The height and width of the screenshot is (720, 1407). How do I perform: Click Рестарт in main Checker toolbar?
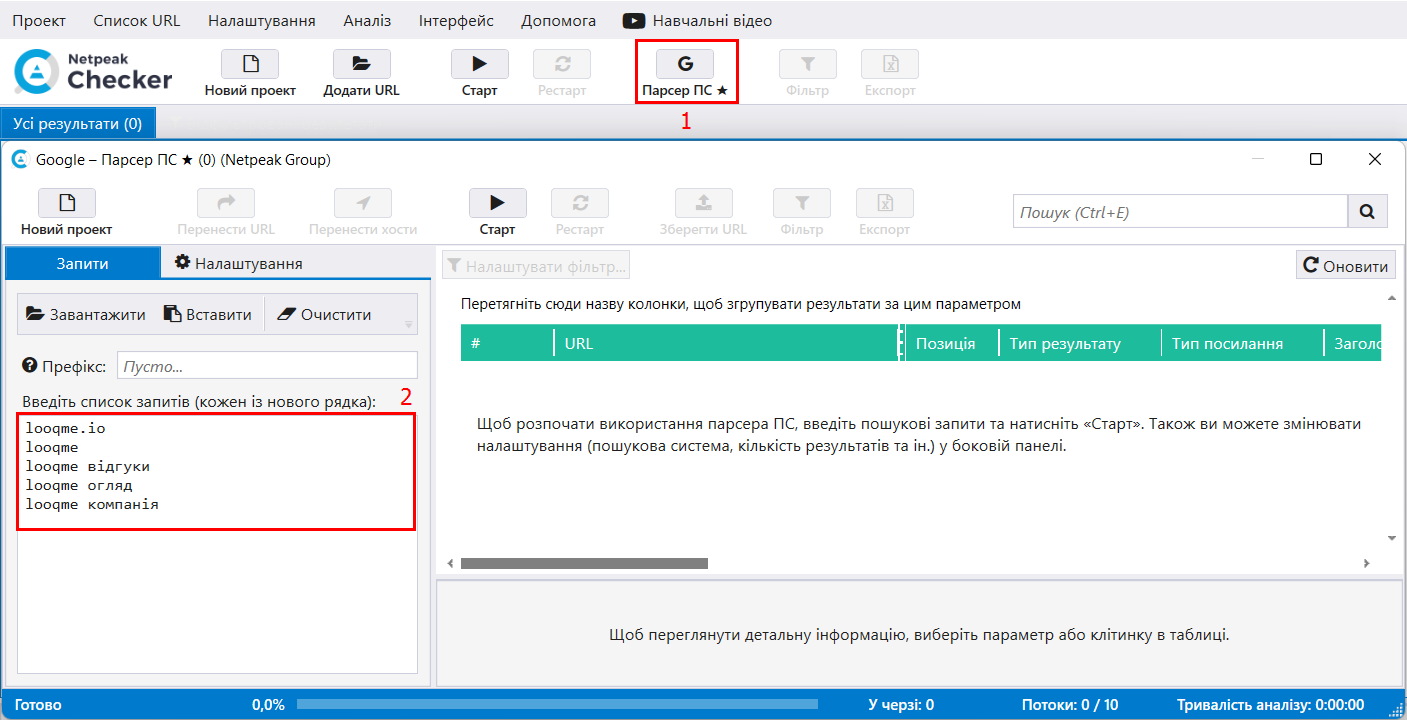click(561, 74)
